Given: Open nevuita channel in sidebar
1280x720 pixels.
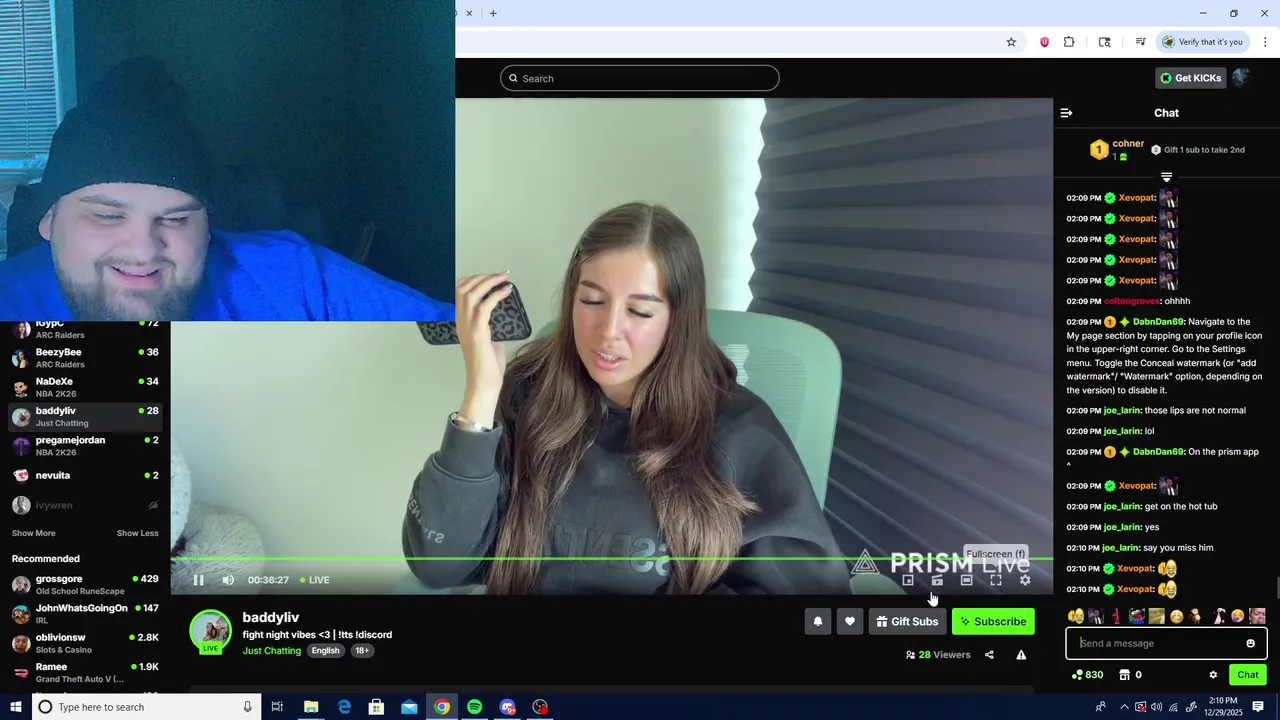Looking at the screenshot, I should (x=85, y=475).
